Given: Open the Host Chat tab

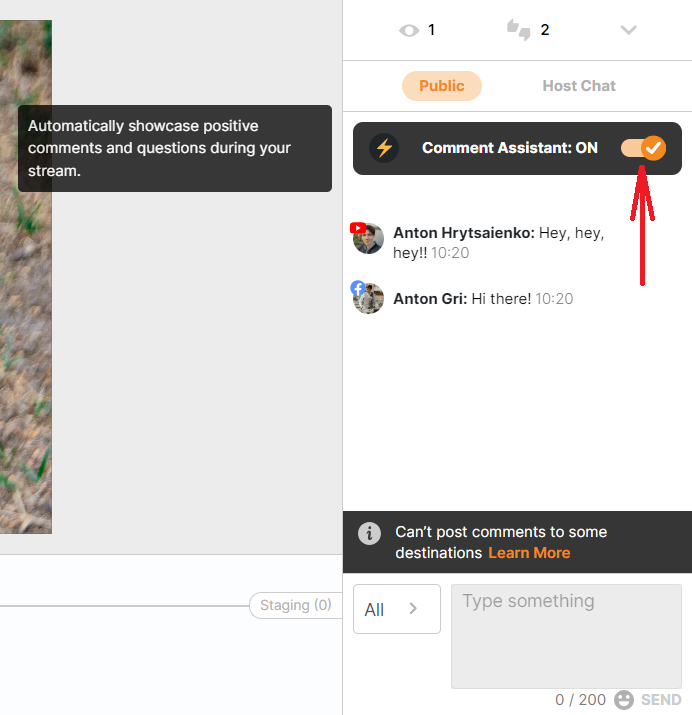Looking at the screenshot, I should point(579,86).
